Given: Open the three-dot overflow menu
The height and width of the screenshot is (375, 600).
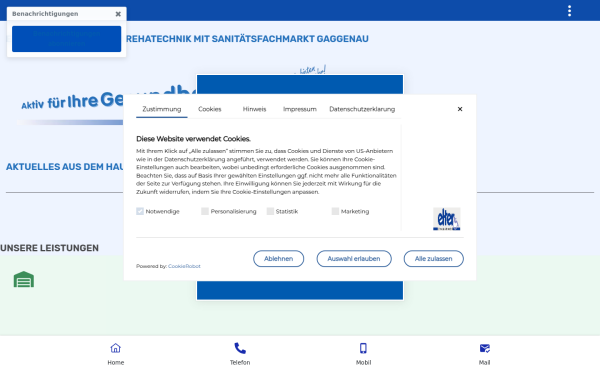Looking at the screenshot, I should click(x=569, y=11).
